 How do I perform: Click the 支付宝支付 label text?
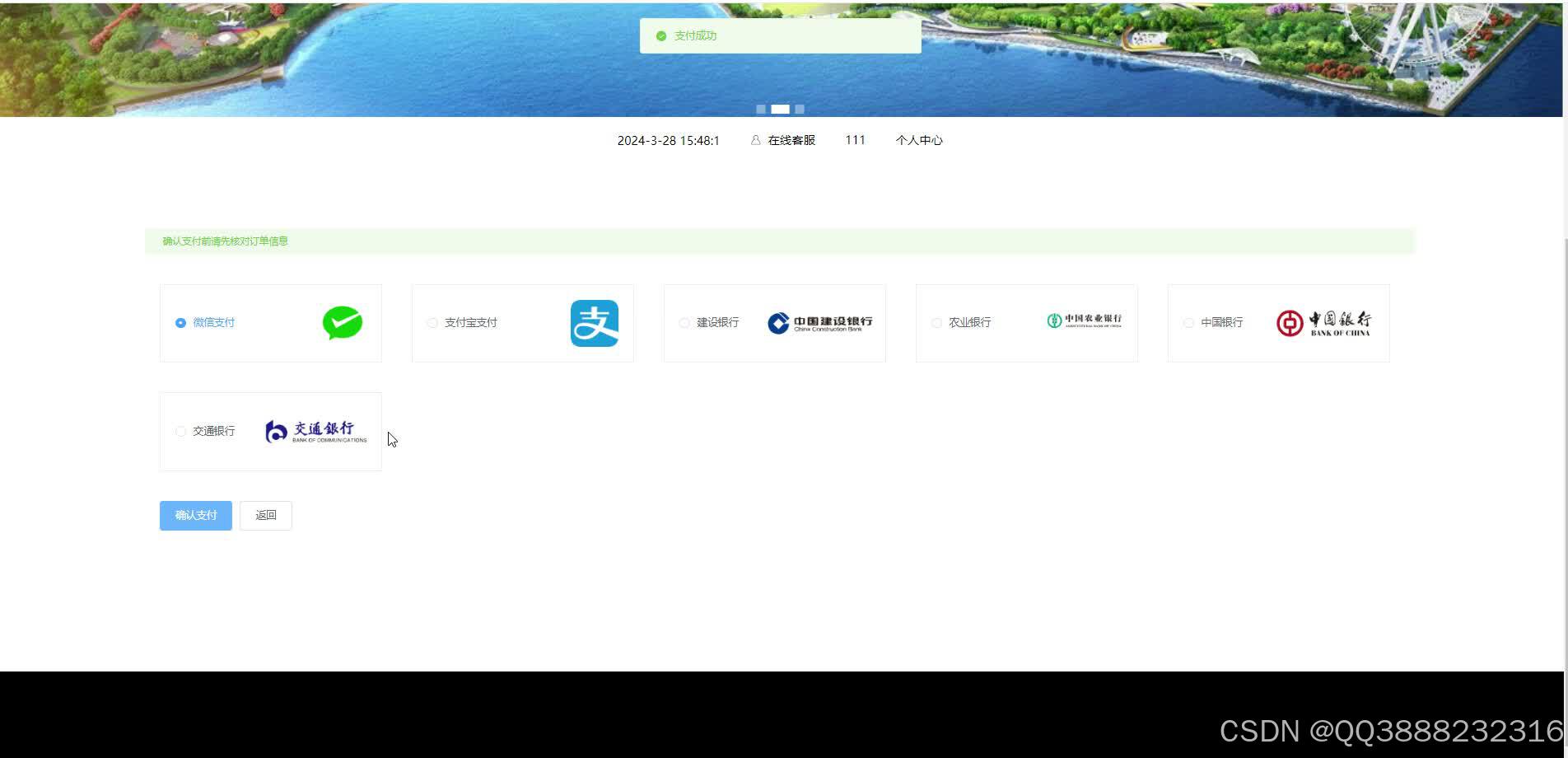pyautogui.click(x=471, y=323)
